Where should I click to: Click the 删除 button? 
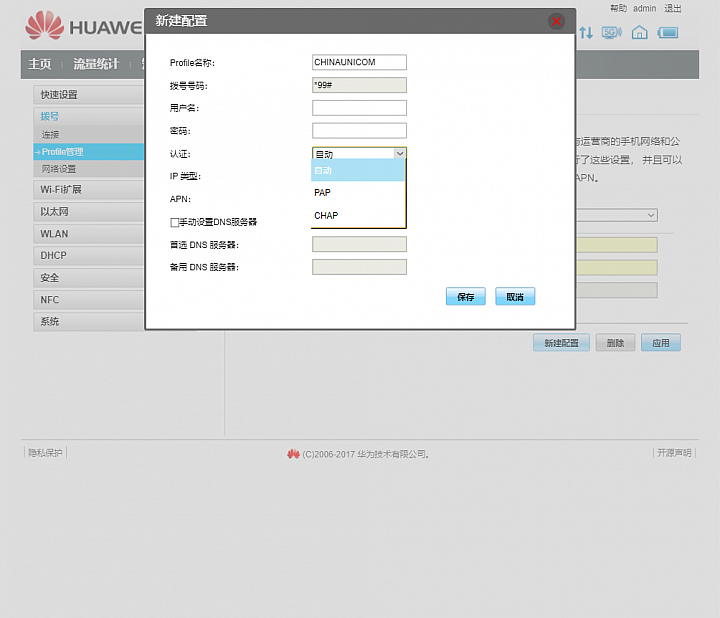tap(615, 343)
